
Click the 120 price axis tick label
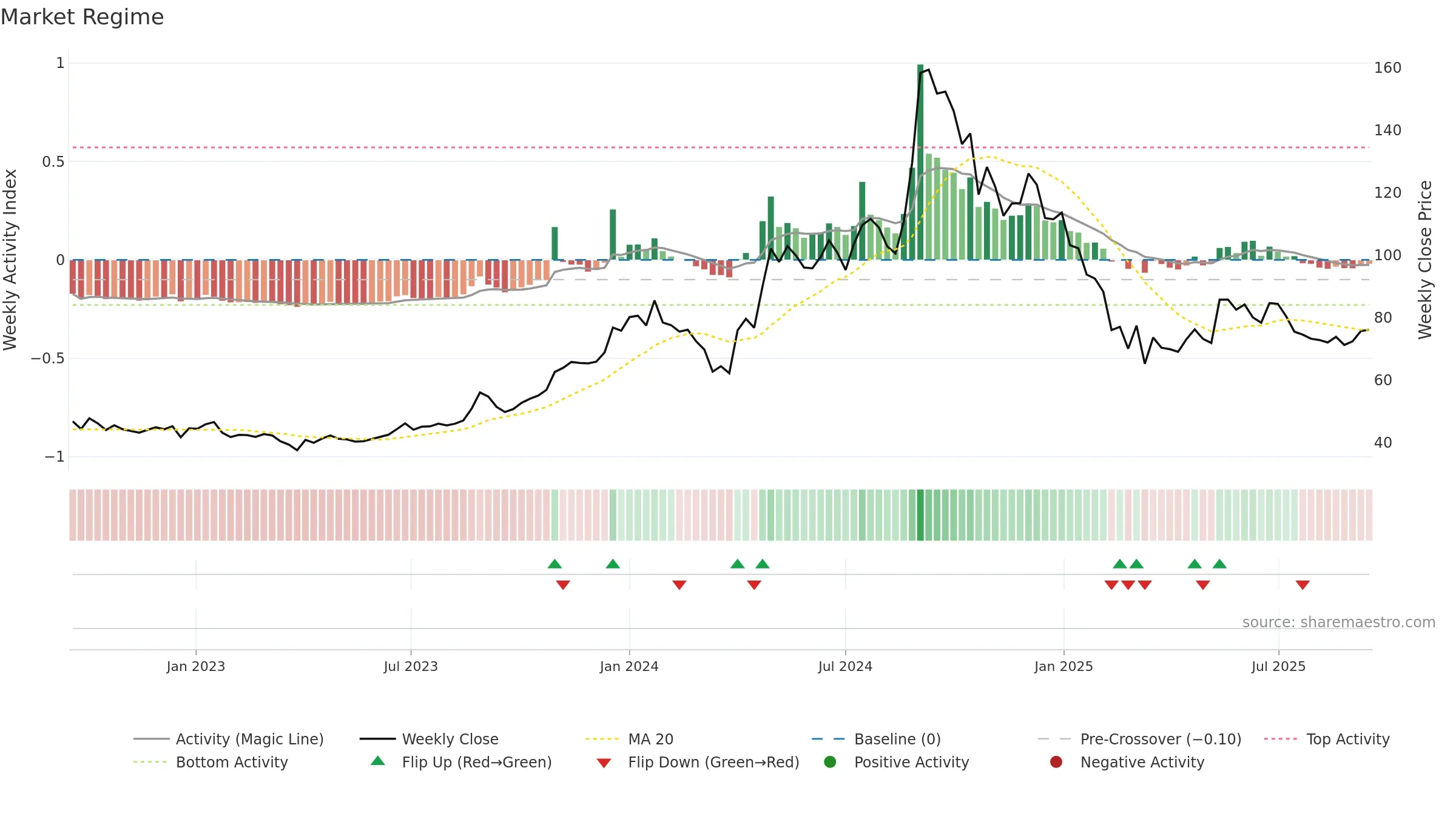click(x=1387, y=193)
